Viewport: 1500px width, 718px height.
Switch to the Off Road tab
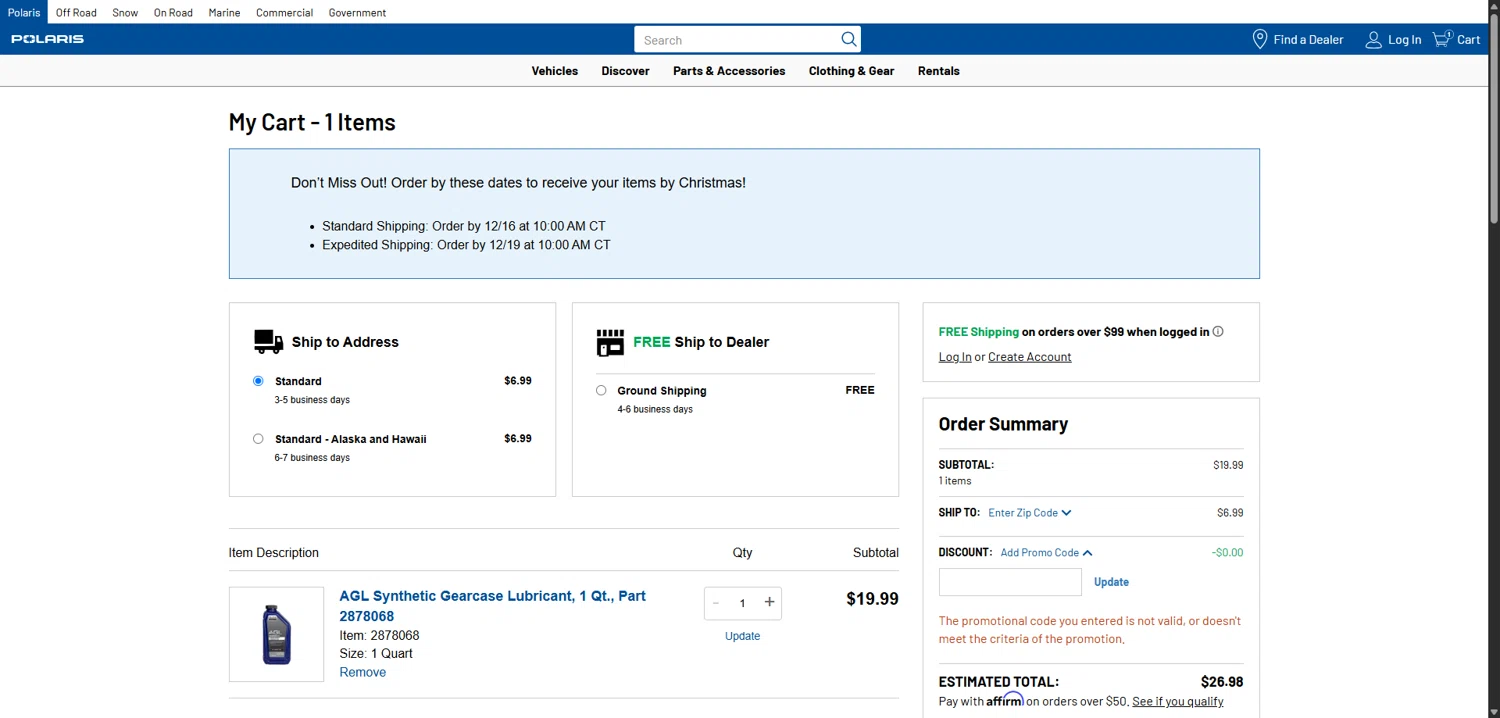point(76,12)
